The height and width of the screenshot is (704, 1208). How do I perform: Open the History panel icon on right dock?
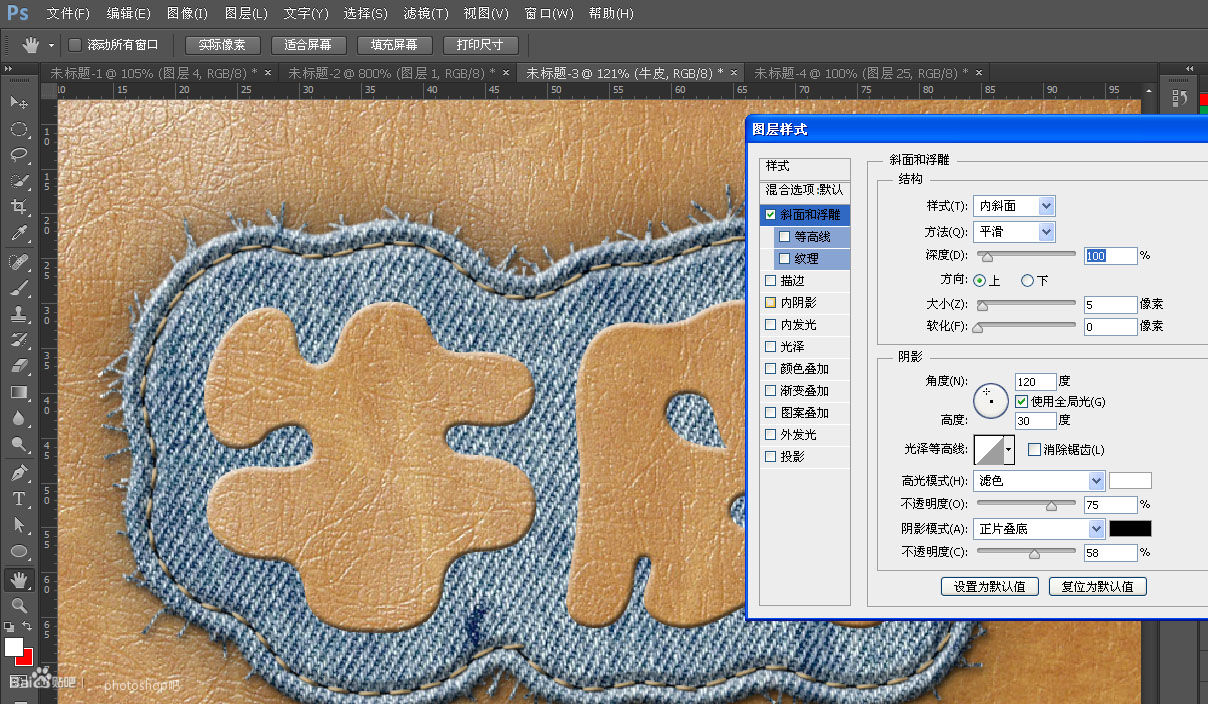[x=1178, y=98]
